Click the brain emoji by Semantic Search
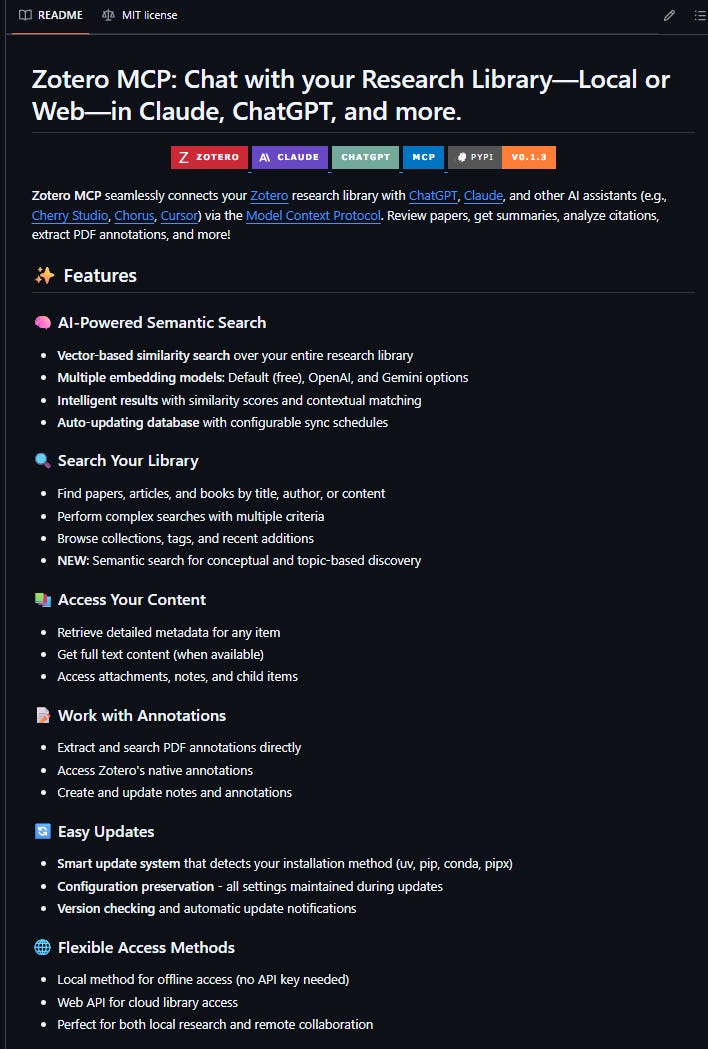 42,323
